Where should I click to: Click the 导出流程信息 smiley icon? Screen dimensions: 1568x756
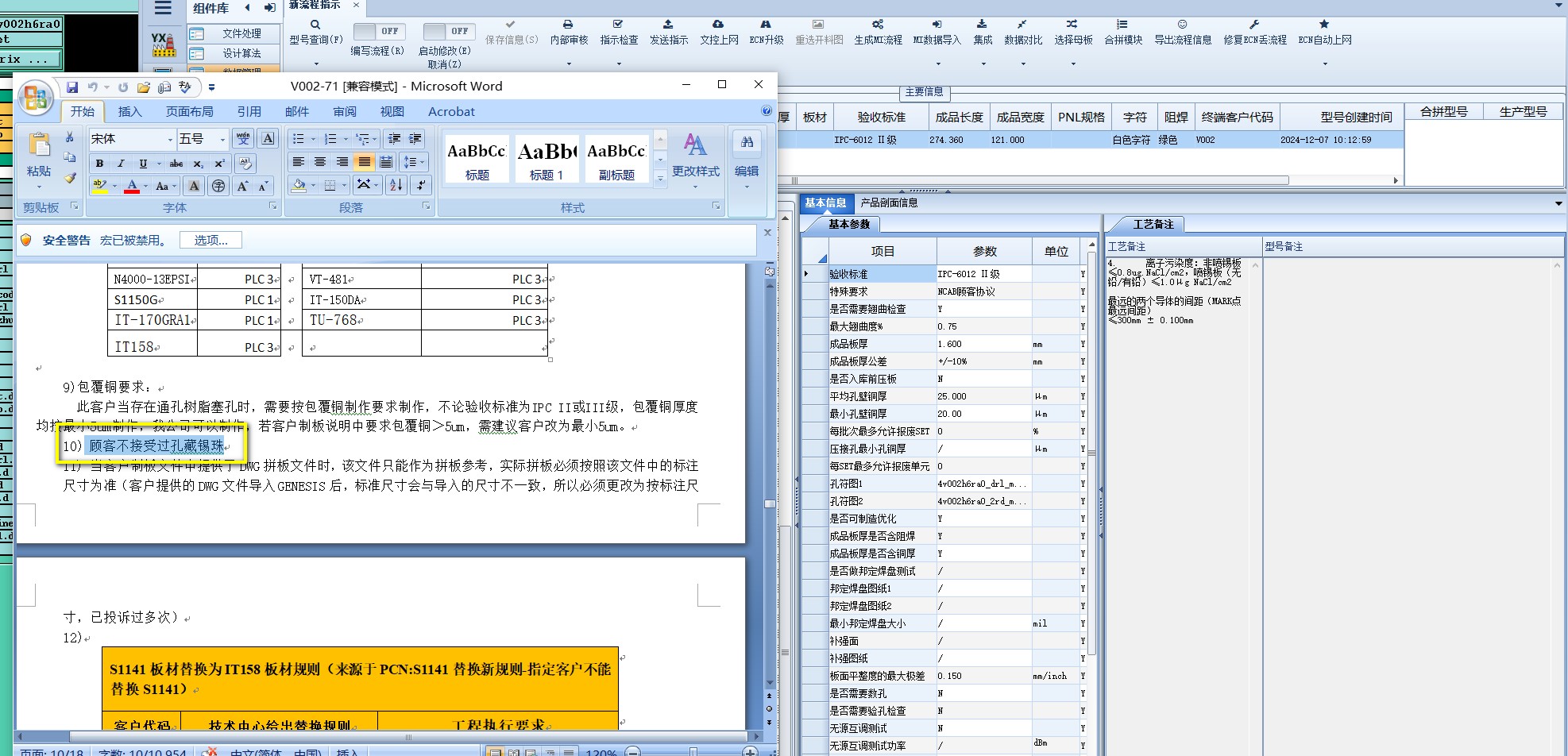1182,25
